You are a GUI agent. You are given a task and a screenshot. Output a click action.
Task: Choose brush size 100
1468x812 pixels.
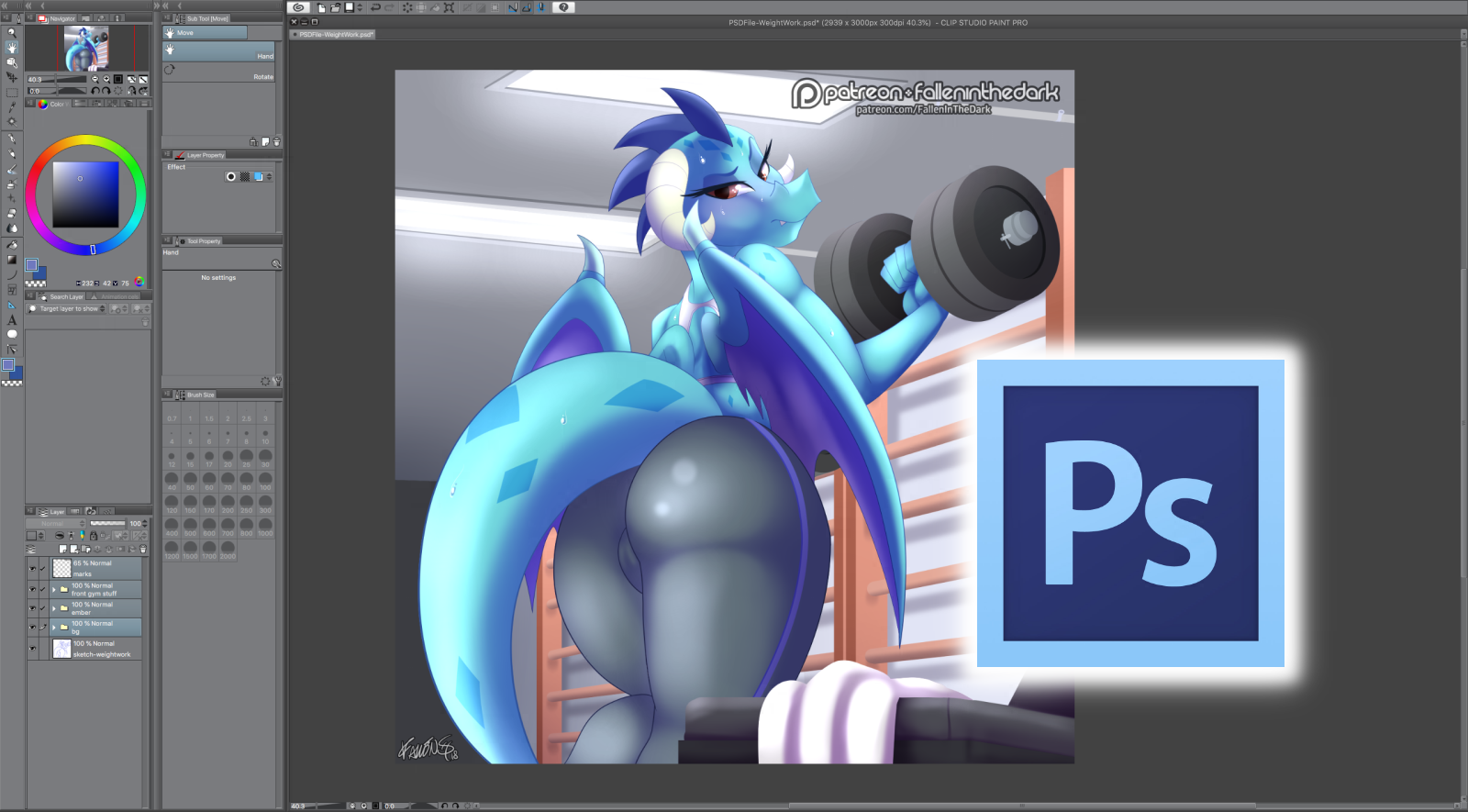(265, 480)
